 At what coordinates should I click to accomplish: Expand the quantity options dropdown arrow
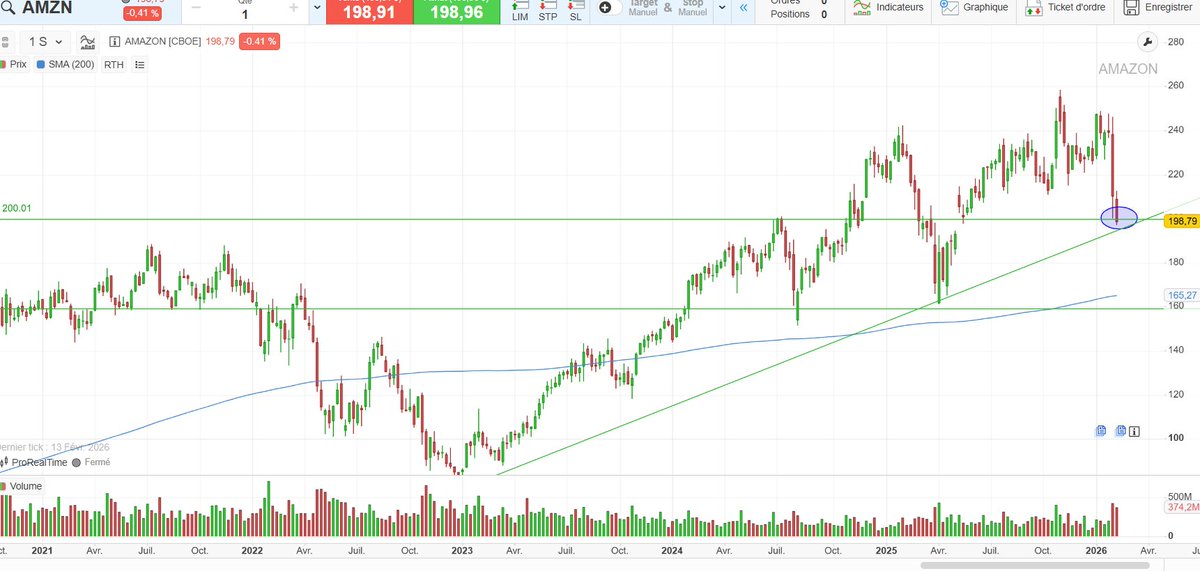(318, 8)
